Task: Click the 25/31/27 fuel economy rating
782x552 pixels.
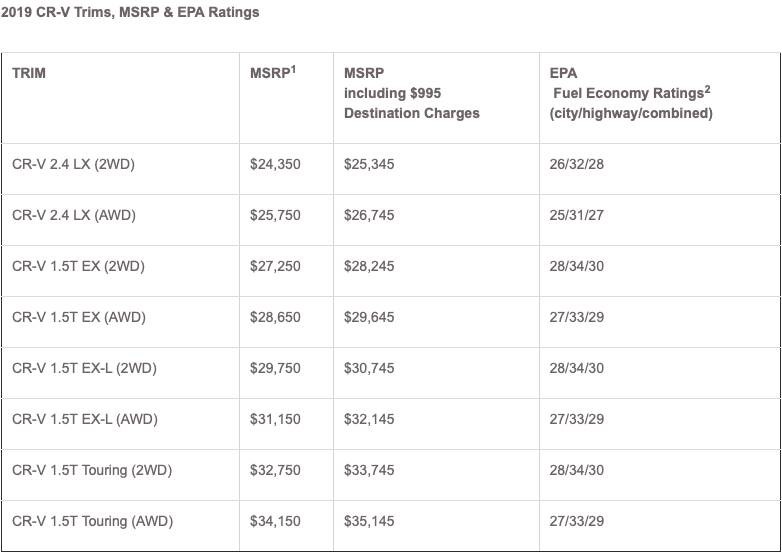Action: tap(577, 215)
